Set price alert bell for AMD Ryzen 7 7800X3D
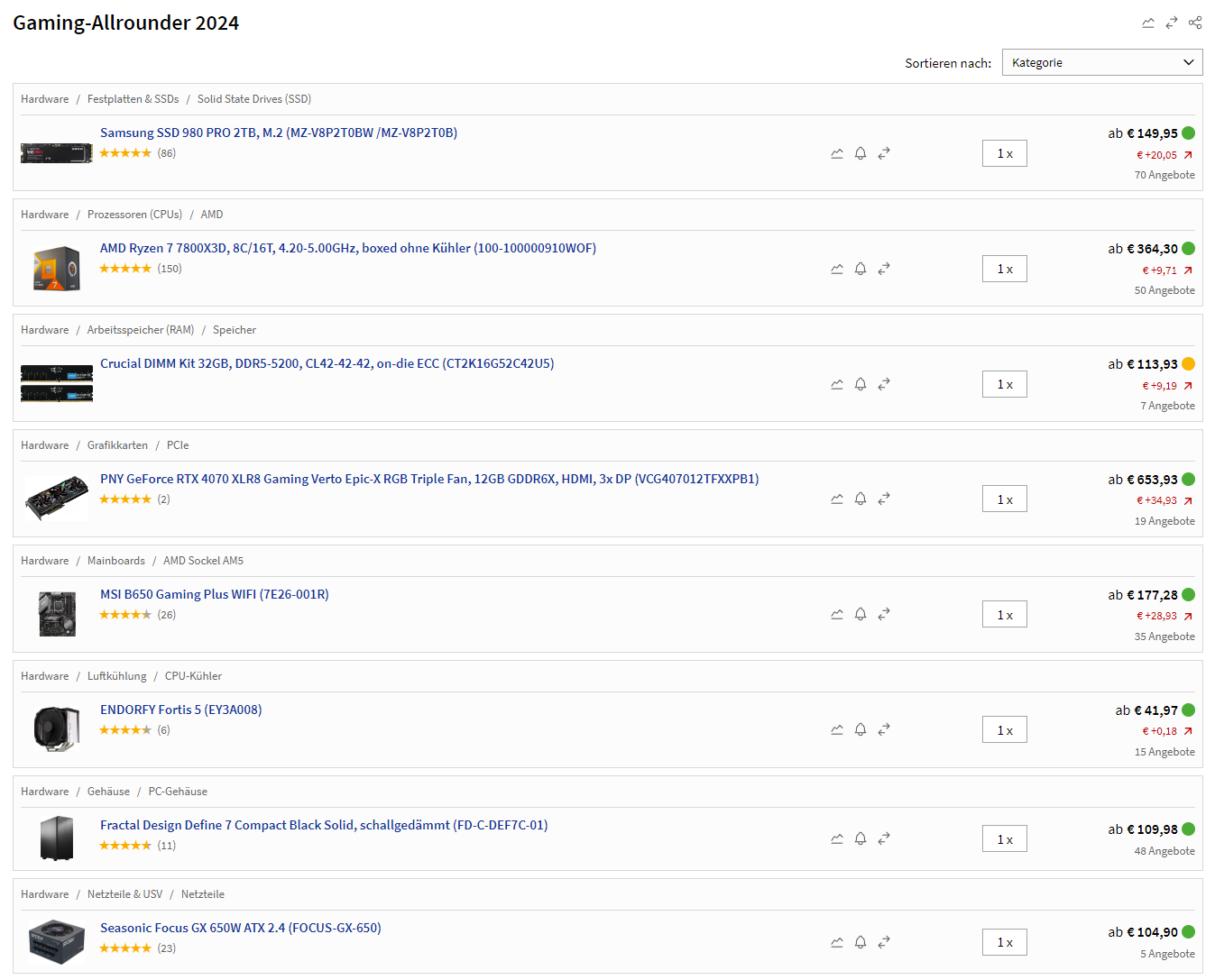This screenshot has height=980, width=1215. tap(861, 269)
